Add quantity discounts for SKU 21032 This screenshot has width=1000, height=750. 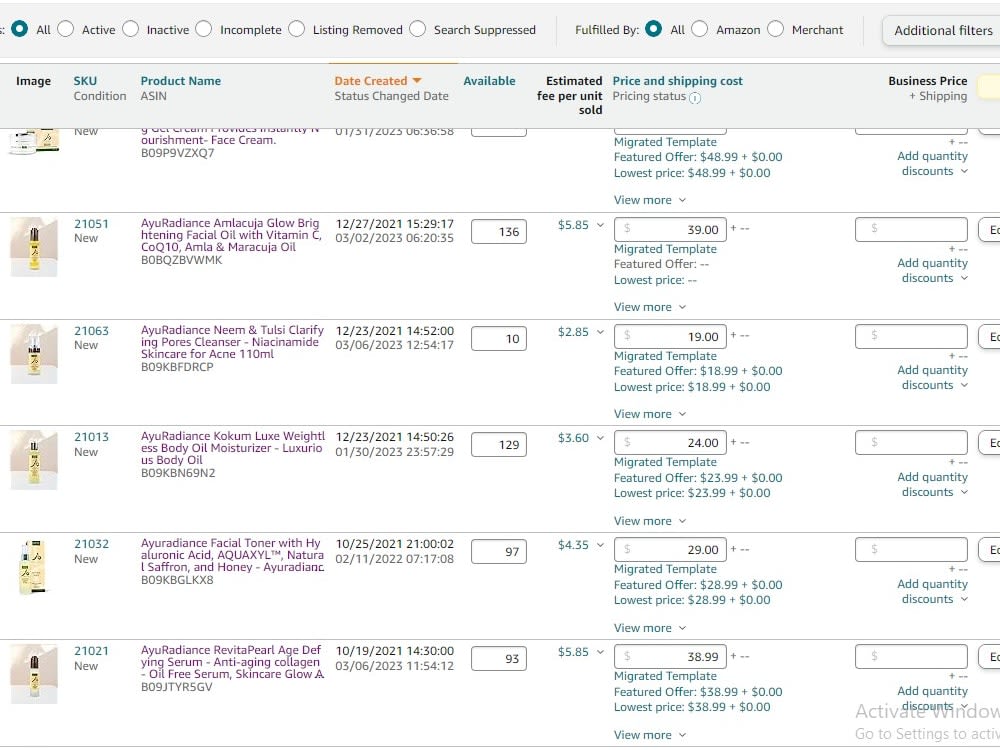tap(932, 592)
